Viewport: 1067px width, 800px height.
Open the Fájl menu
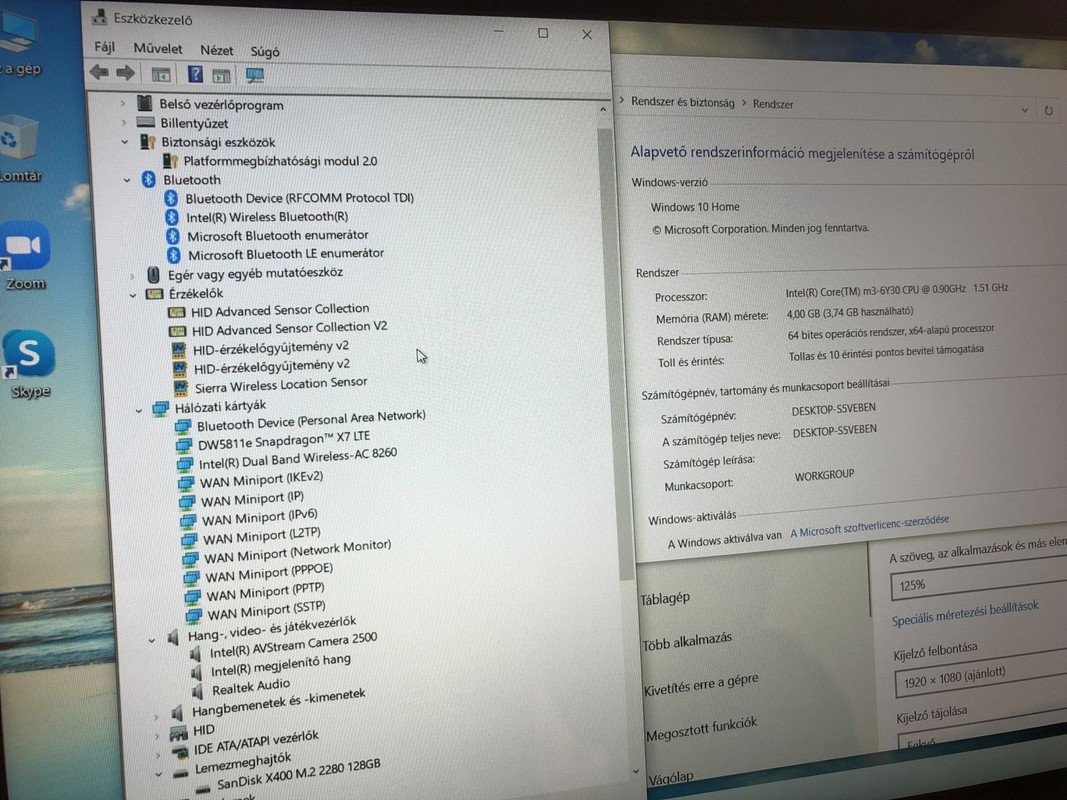[104, 48]
